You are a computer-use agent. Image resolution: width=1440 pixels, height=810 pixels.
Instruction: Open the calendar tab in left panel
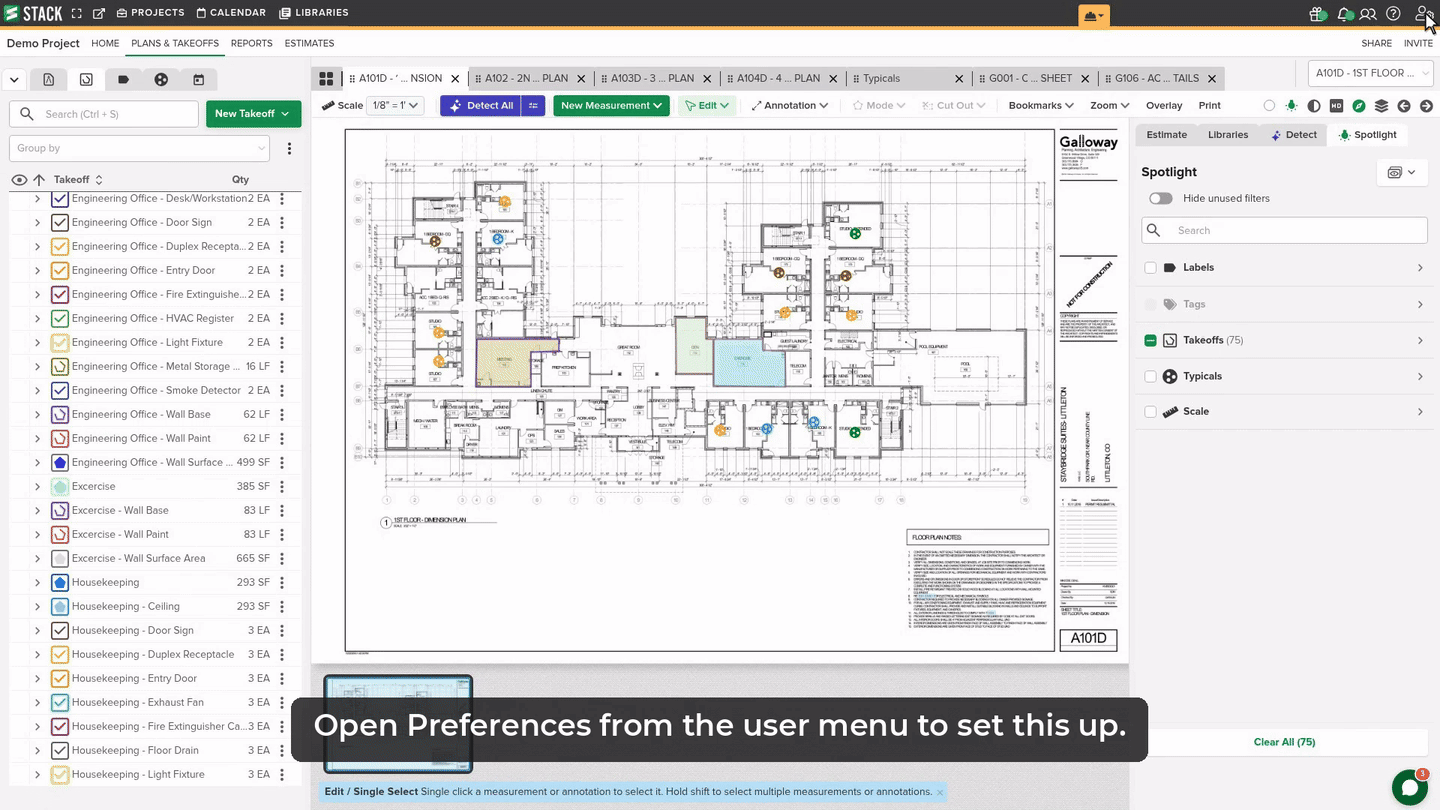tap(198, 79)
